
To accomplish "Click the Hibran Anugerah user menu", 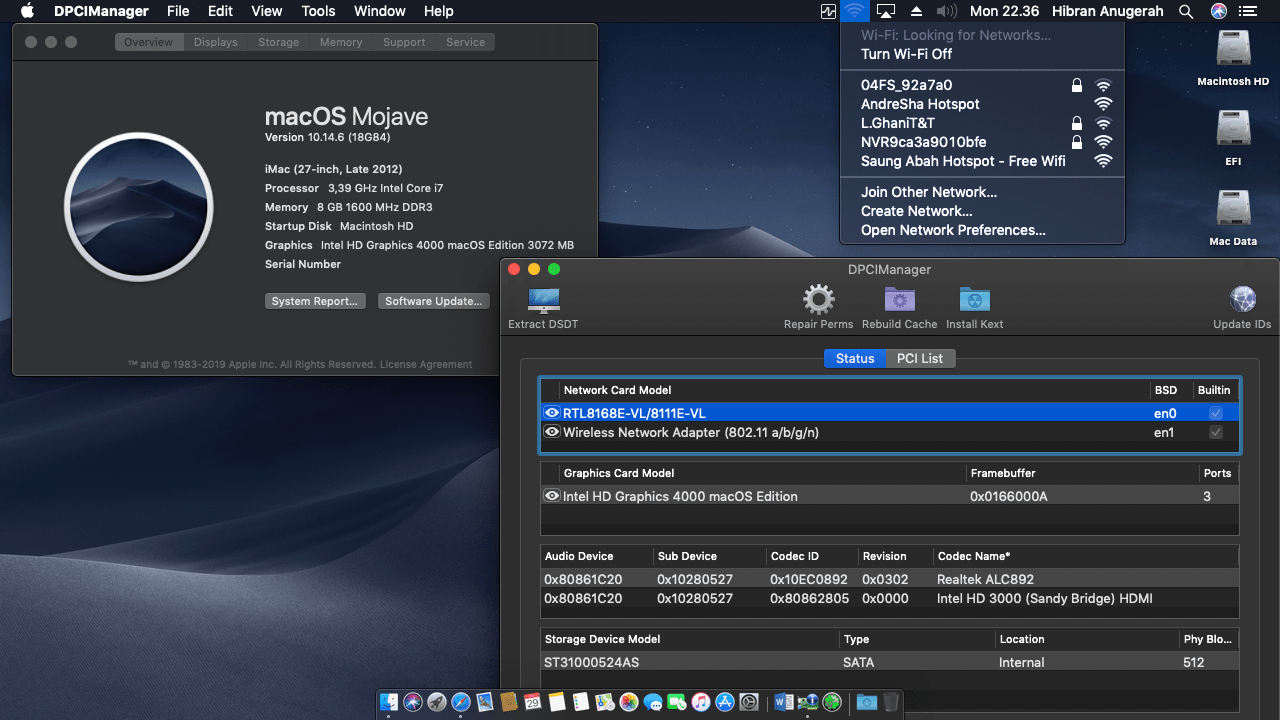I will pos(1108,11).
